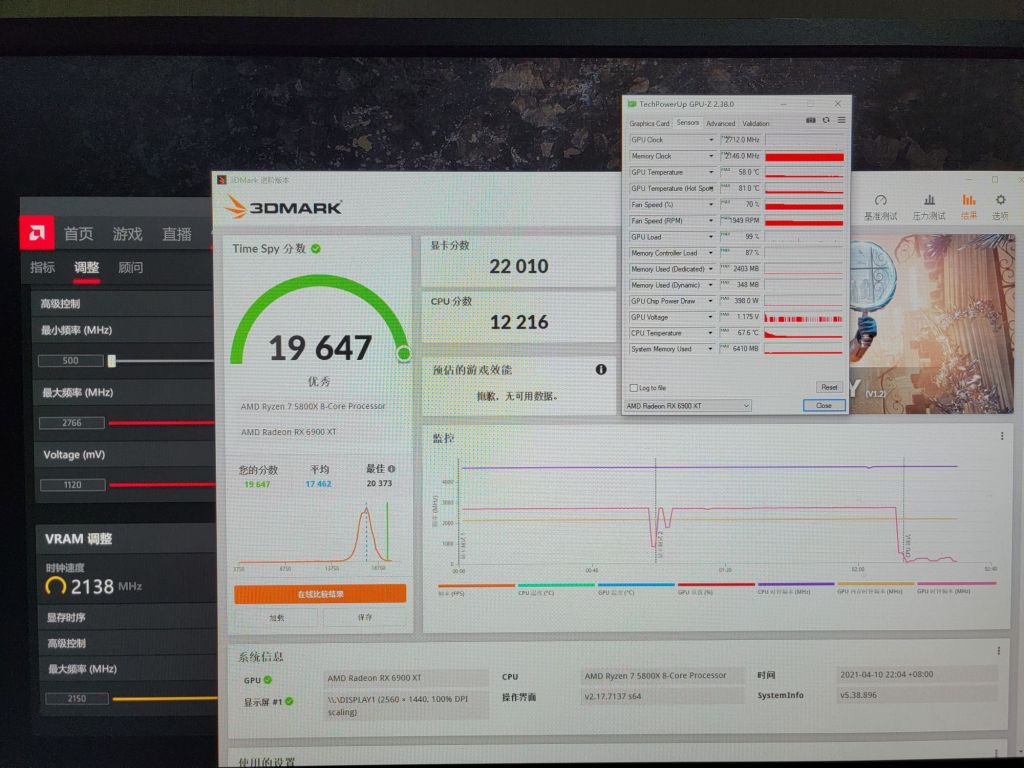Screen dimensions: 1024x768
Task: Toggle CPU 温度 legend series in chart
Action: click(x=556, y=589)
